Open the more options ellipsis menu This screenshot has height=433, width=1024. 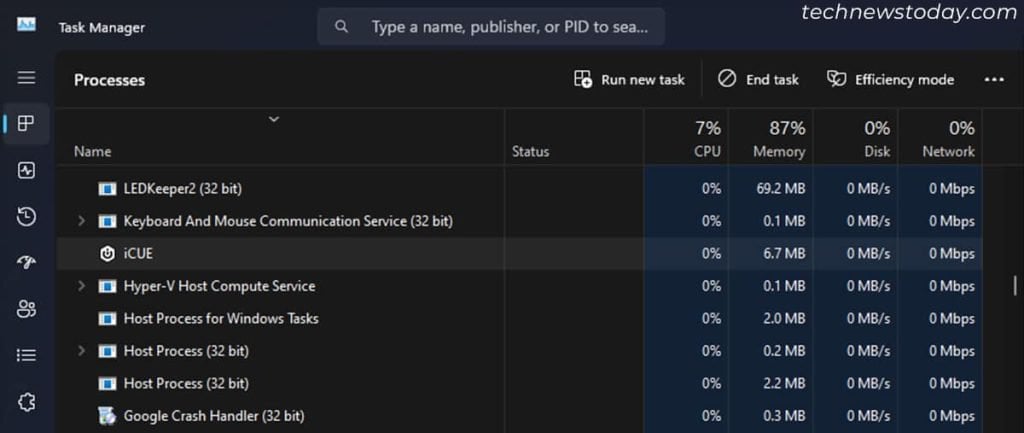(994, 80)
